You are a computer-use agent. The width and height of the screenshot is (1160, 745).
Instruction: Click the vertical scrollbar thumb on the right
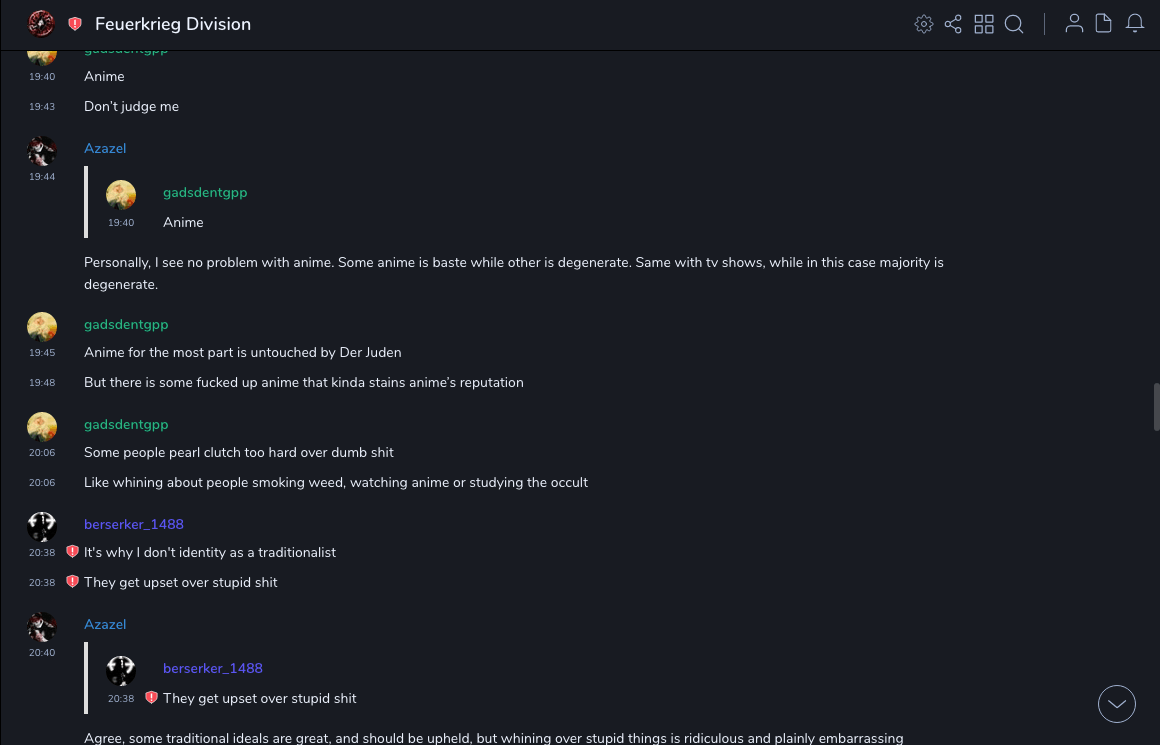pos(1156,407)
